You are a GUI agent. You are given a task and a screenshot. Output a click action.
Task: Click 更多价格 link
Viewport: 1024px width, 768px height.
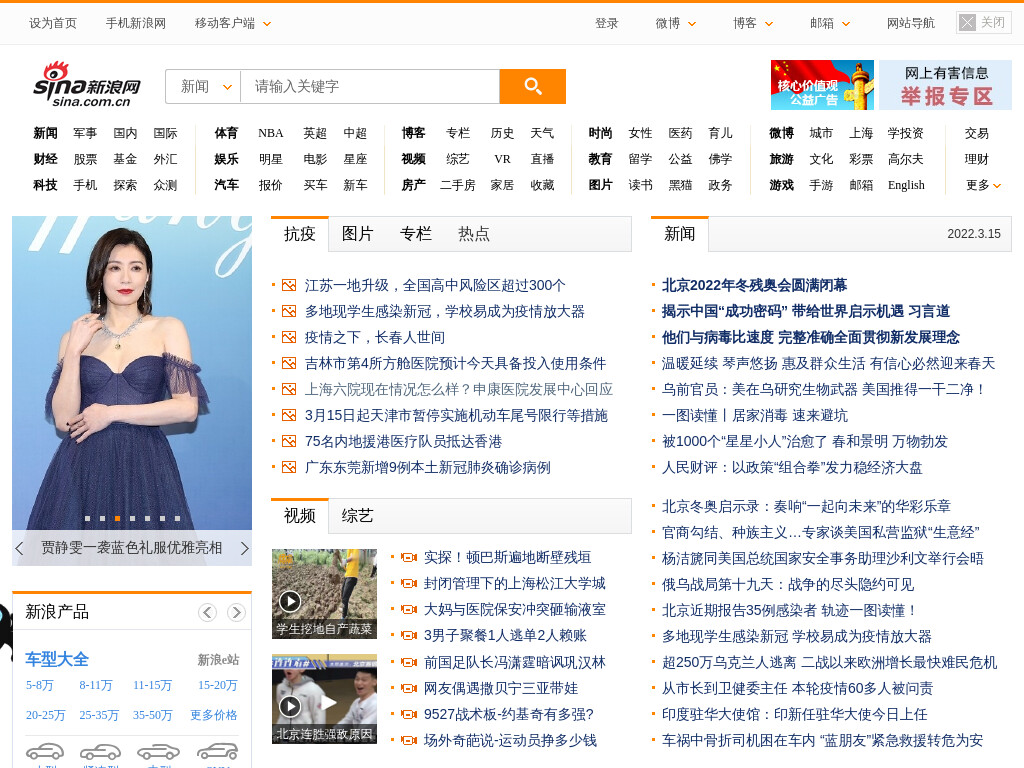(x=214, y=715)
